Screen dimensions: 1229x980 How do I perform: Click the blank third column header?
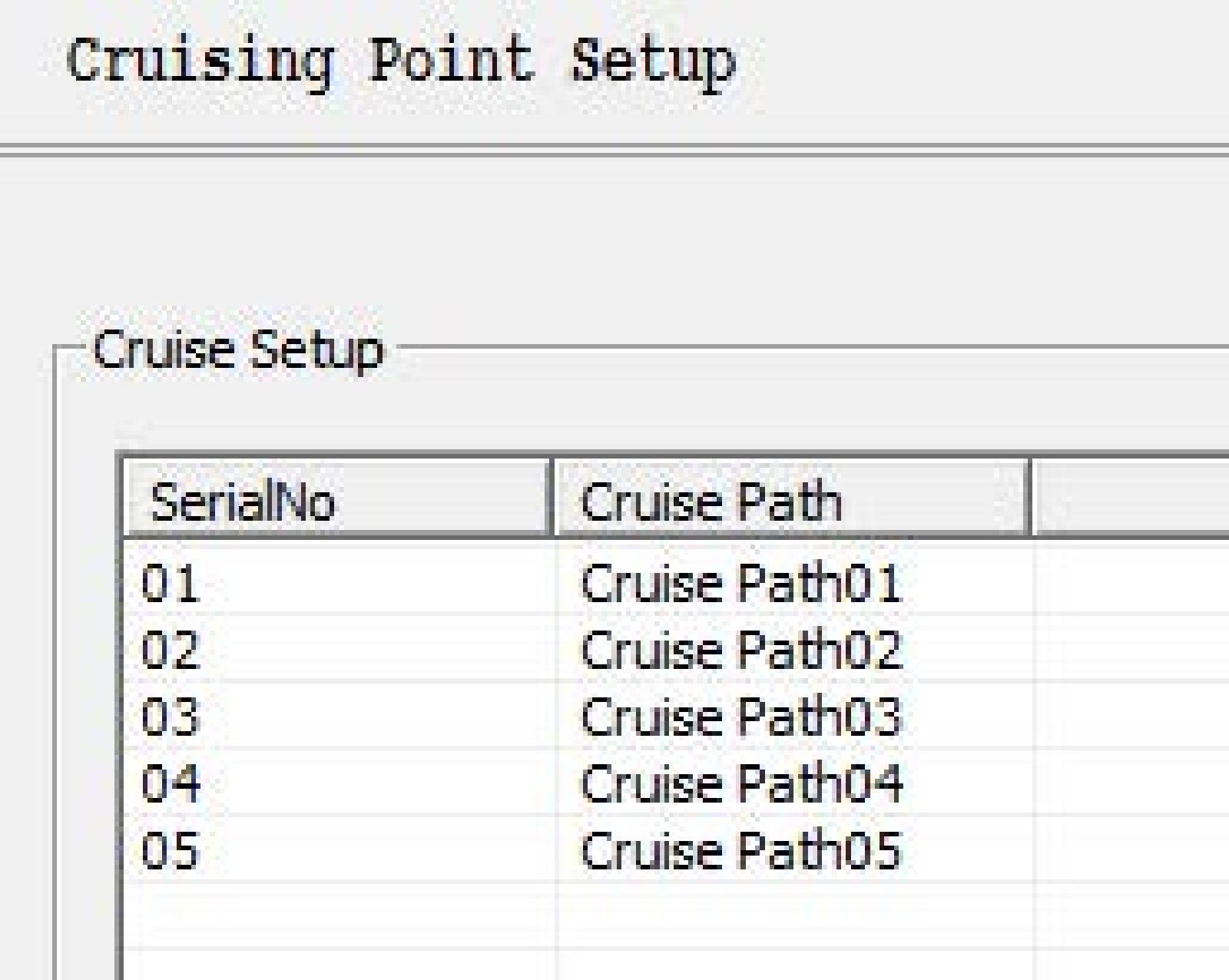tap(1131, 499)
